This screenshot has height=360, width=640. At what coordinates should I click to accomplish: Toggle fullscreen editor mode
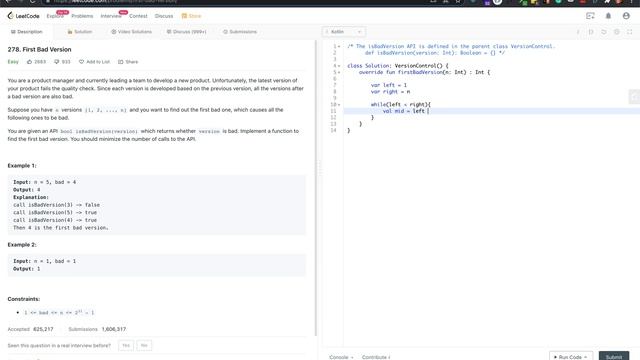pyautogui.click(x=630, y=32)
